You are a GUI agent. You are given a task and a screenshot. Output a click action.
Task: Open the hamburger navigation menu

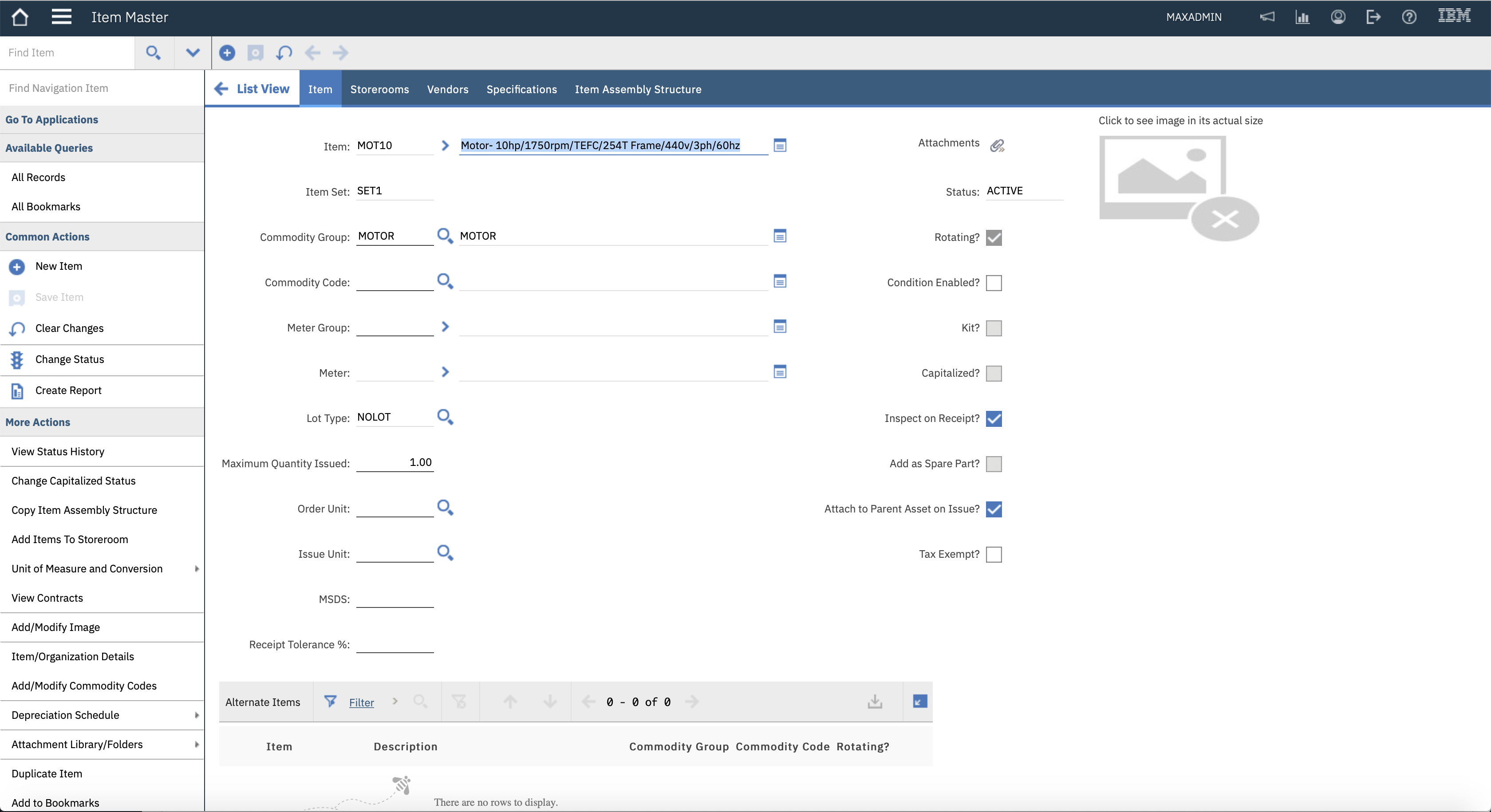click(x=61, y=17)
